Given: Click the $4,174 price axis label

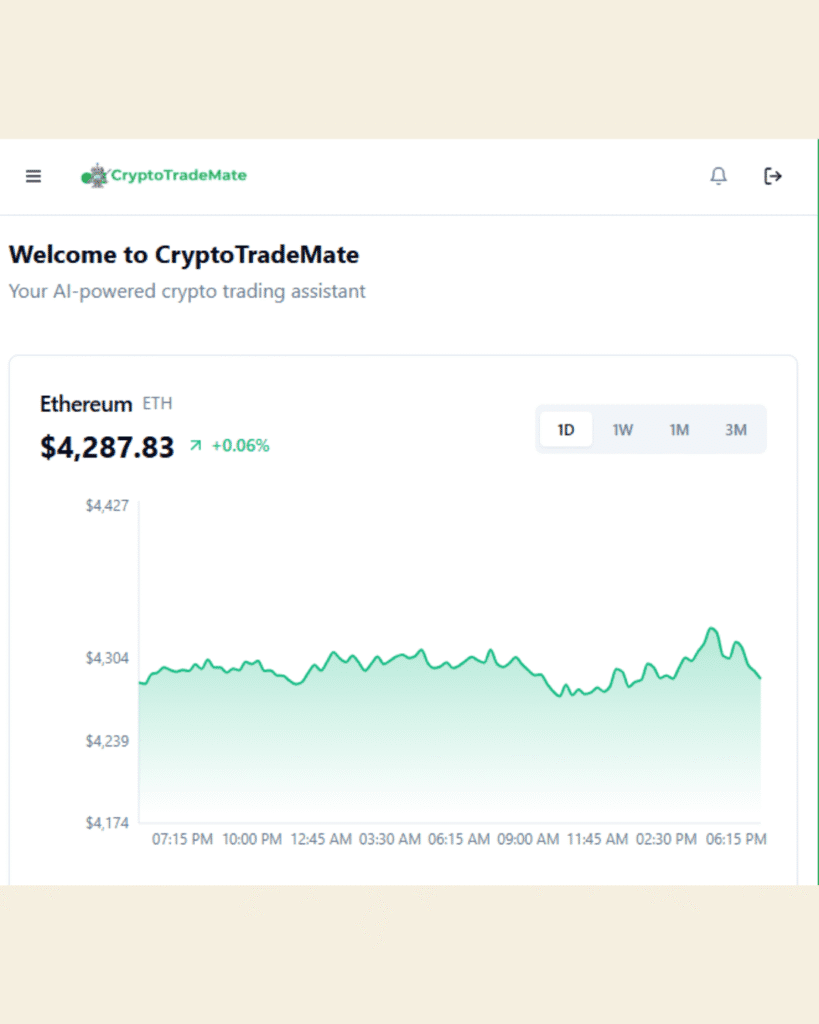Looking at the screenshot, I should click(x=107, y=823).
